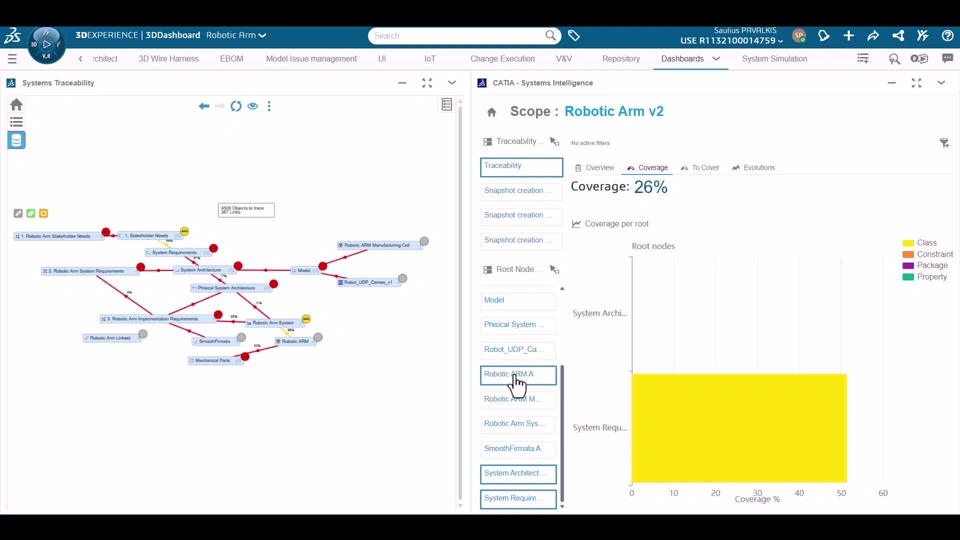960x540 pixels.
Task: Toggle the Property legend entry
Action: (924, 277)
